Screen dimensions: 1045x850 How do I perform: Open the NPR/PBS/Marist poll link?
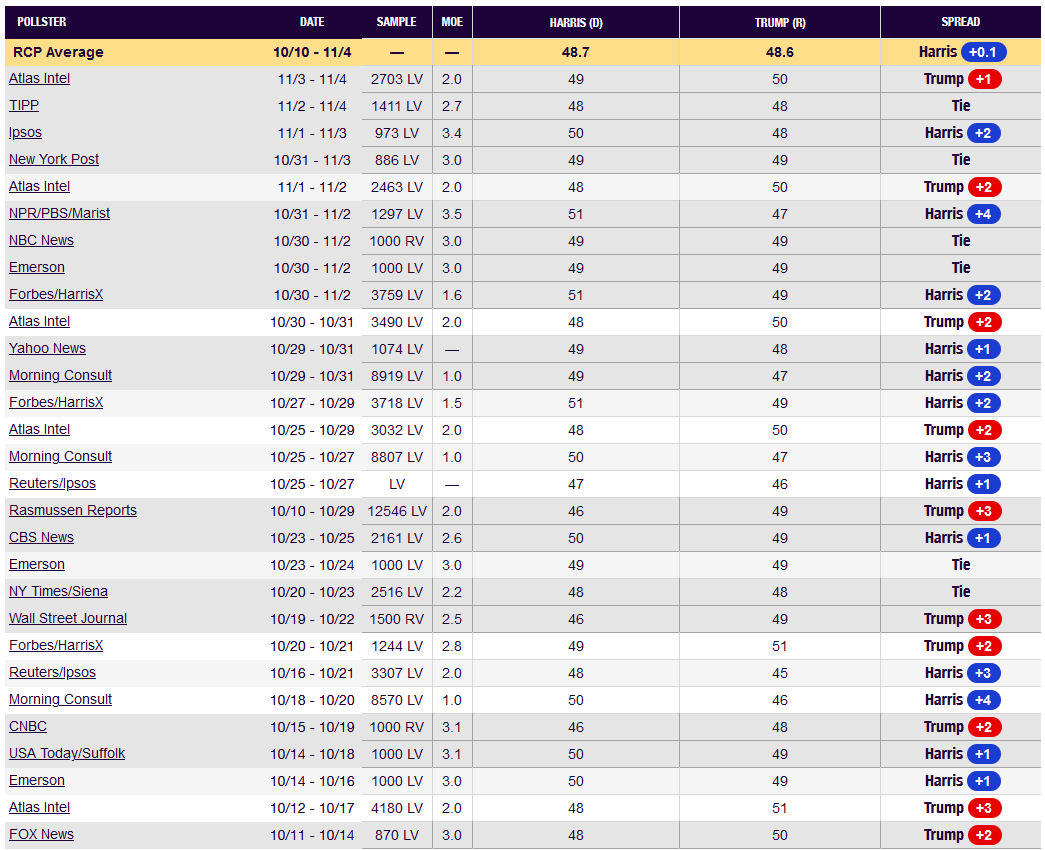point(59,214)
